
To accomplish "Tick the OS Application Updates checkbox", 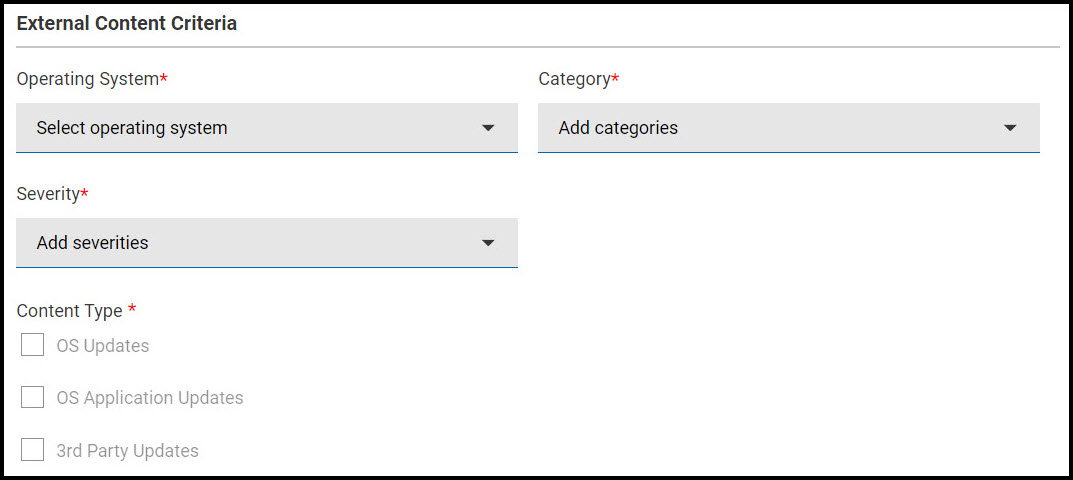I will click(x=33, y=397).
